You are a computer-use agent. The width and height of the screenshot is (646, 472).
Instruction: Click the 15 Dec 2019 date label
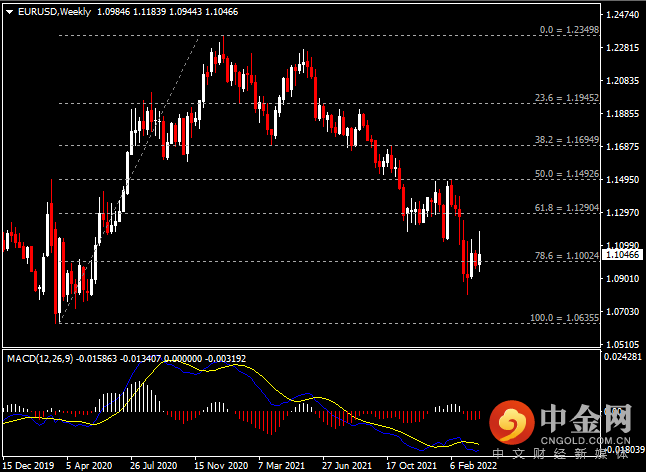pos(28,465)
